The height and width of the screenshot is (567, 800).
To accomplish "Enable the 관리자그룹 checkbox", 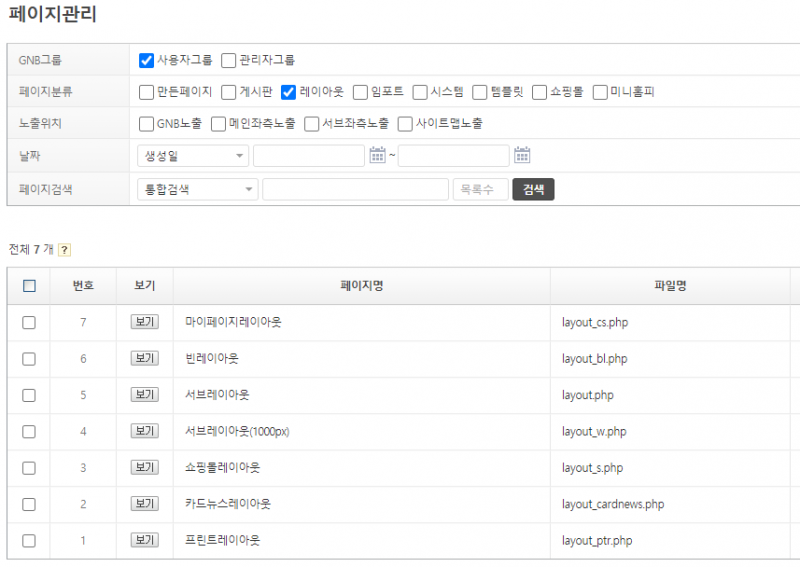I will tap(229, 60).
